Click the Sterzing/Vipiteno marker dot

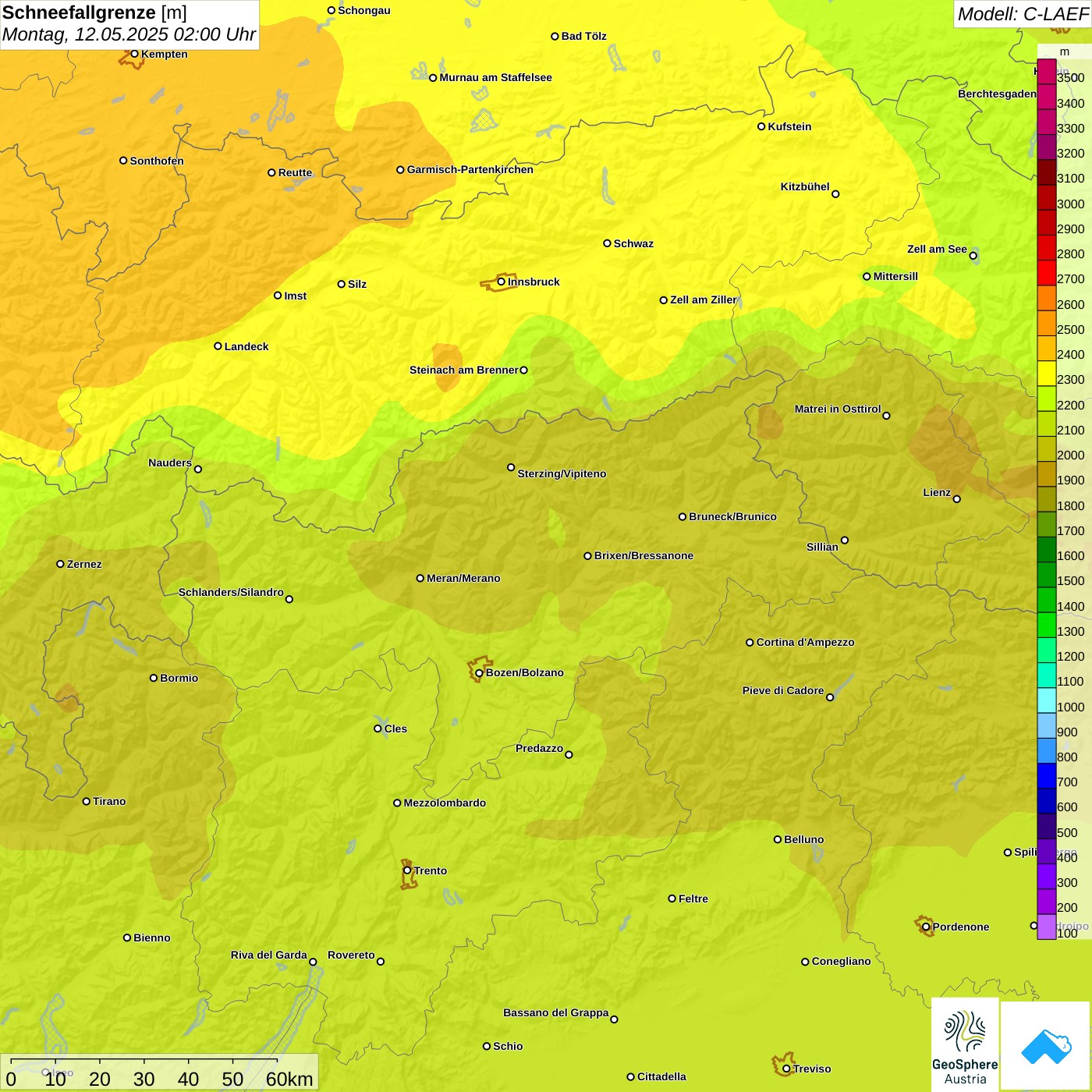pyautogui.click(x=511, y=467)
